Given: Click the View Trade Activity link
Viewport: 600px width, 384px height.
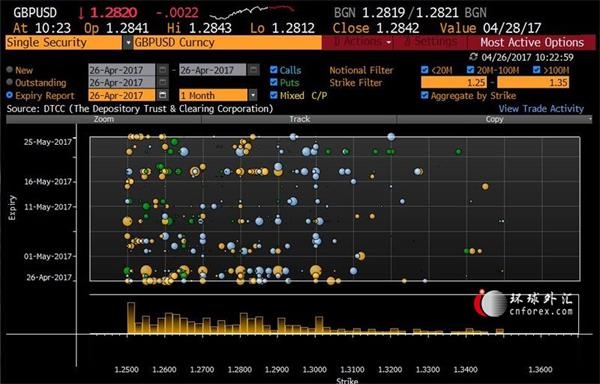Looking at the screenshot, I should click(541, 109).
